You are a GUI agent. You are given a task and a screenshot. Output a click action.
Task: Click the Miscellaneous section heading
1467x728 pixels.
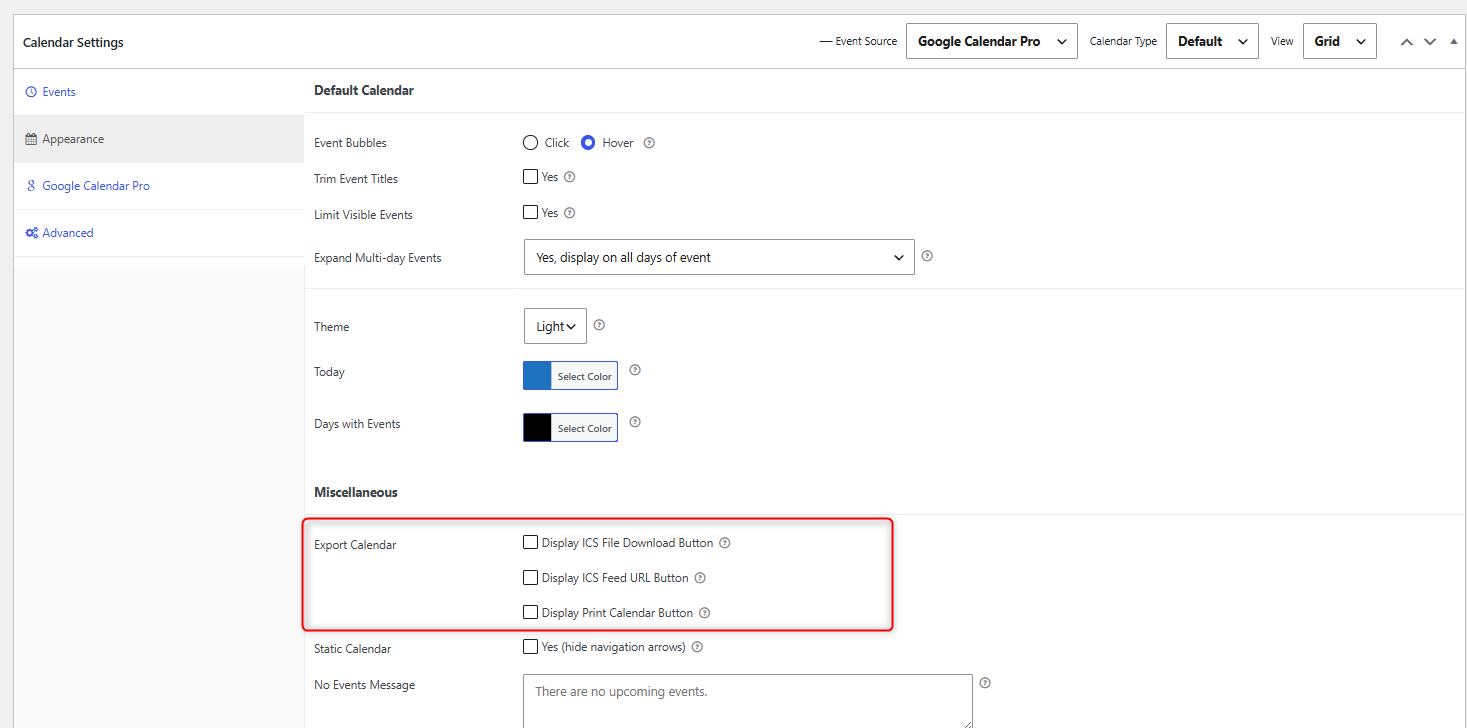[356, 492]
